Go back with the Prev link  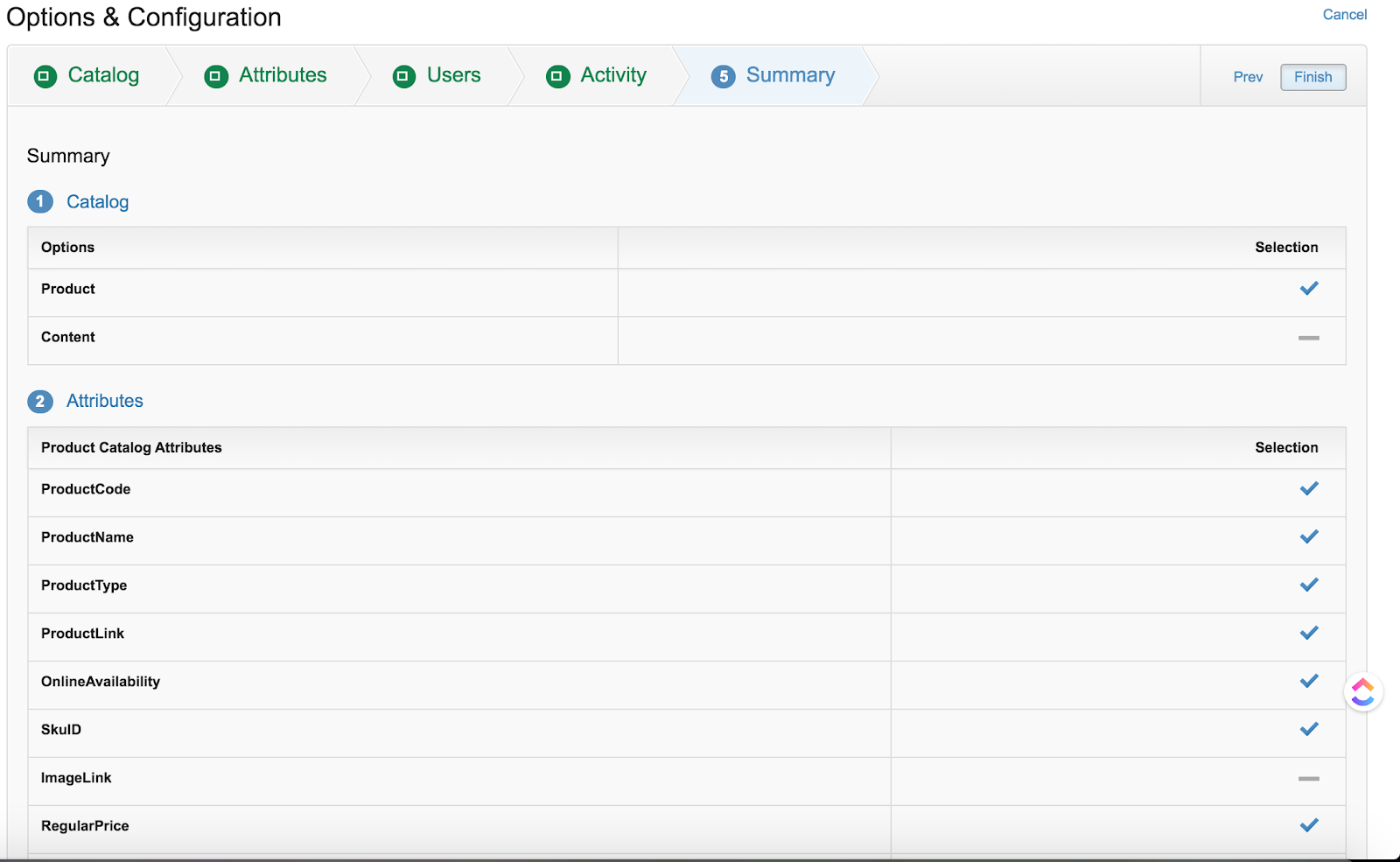coord(1248,77)
